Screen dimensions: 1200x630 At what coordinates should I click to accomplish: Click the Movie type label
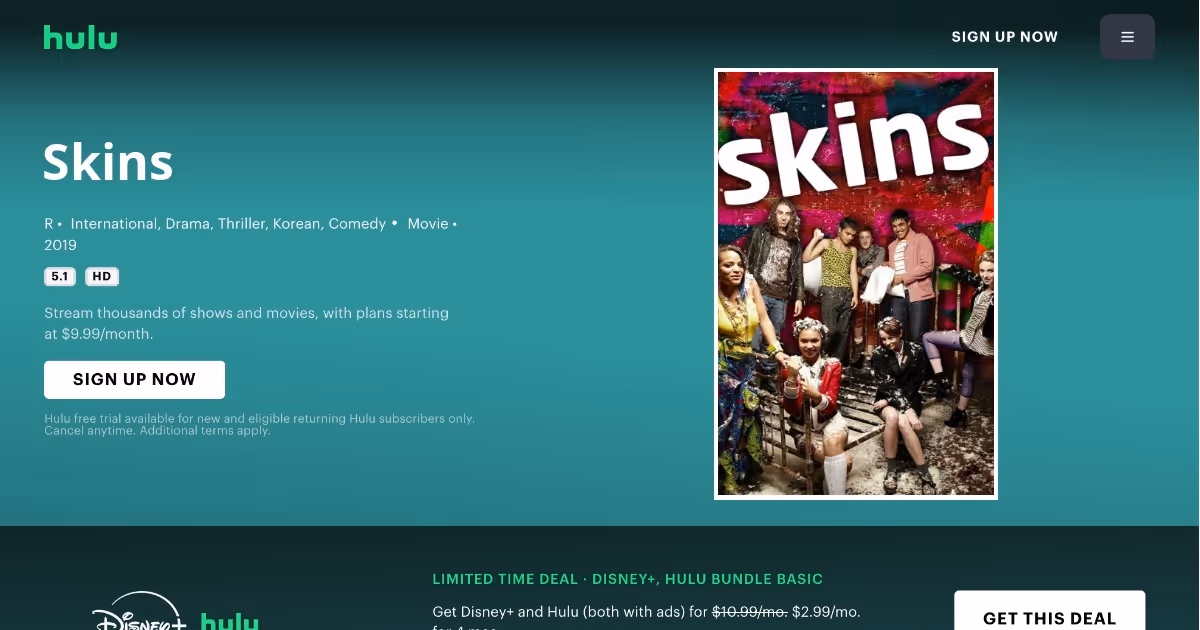click(x=428, y=224)
